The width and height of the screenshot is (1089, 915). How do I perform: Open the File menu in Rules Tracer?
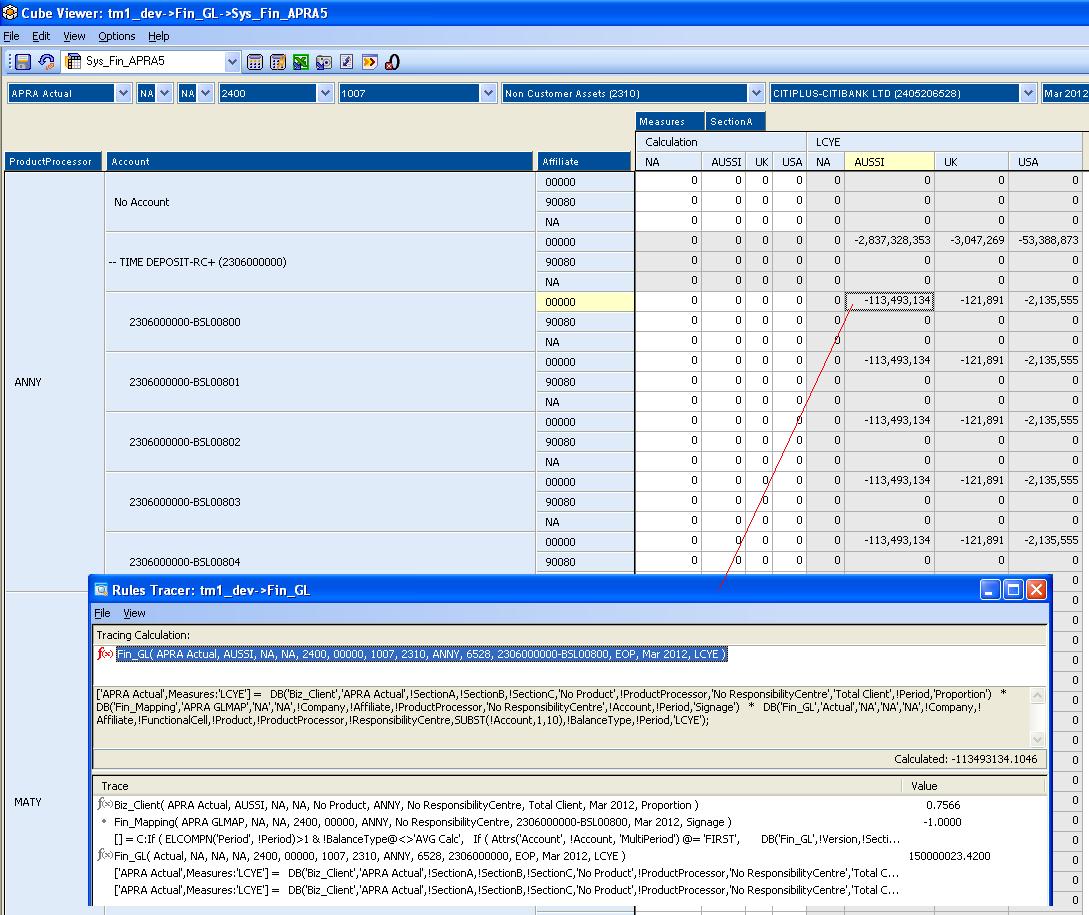click(x=102, y=613)
